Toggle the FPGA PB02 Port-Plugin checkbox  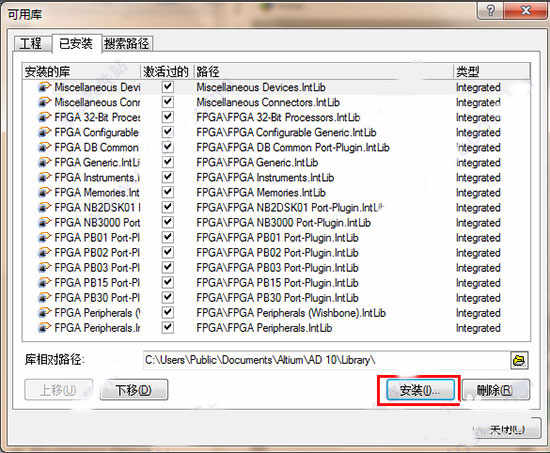click(168, 252)
